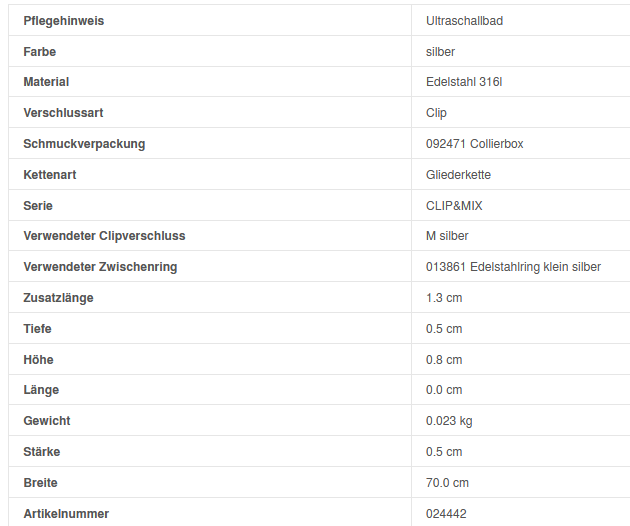Click the M silber value
The image size is (630, 526).
pos(447,236)
